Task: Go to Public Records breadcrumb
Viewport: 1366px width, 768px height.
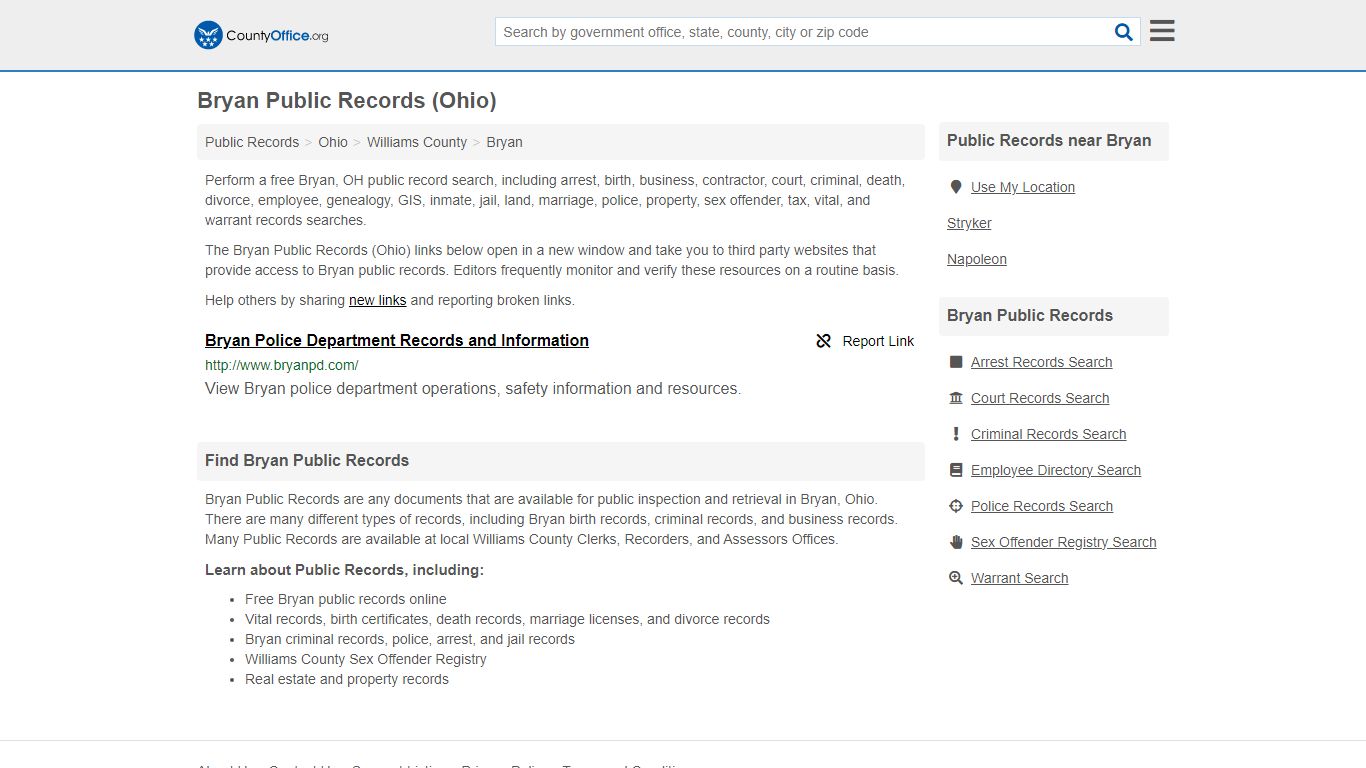Action: point(252,142)
